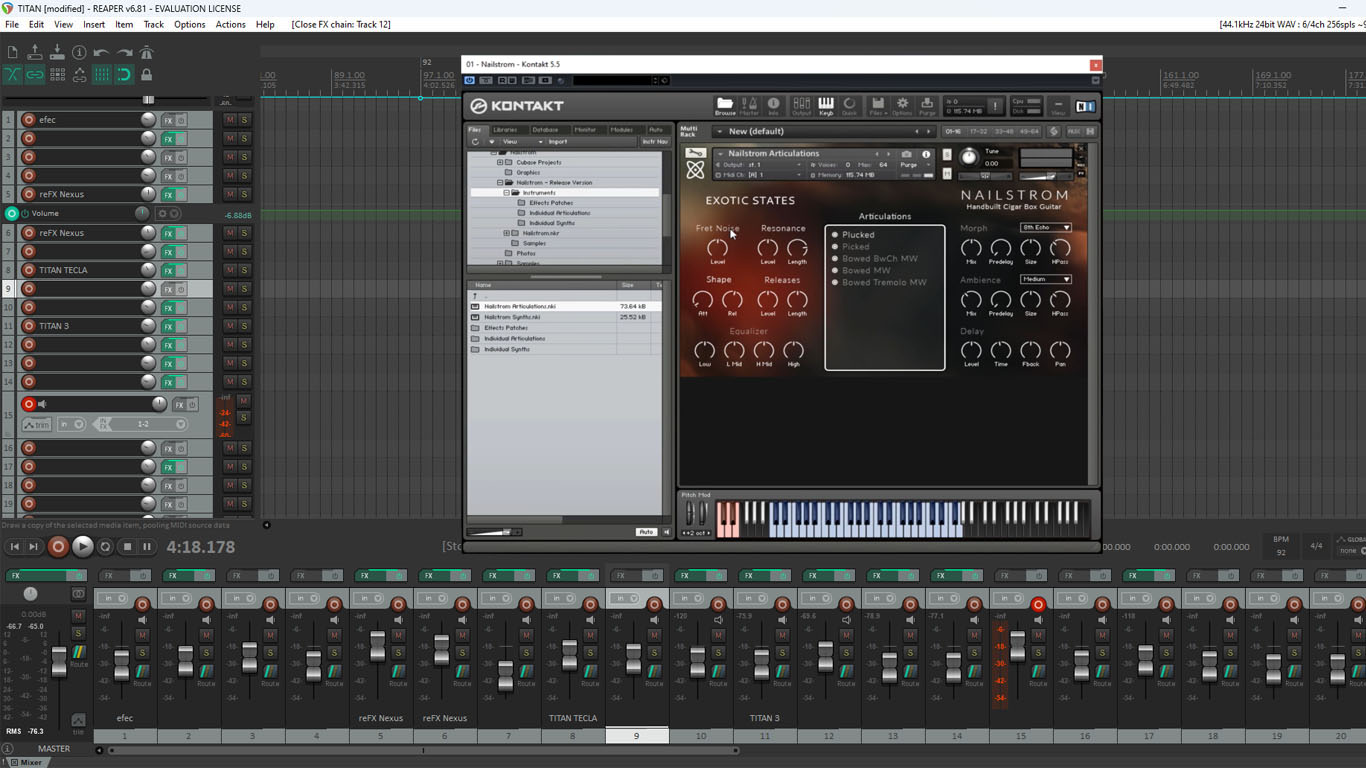Toggle the metronome icon
The height and width of the screenshot is (768, 1366).
(x=146, y=53)
